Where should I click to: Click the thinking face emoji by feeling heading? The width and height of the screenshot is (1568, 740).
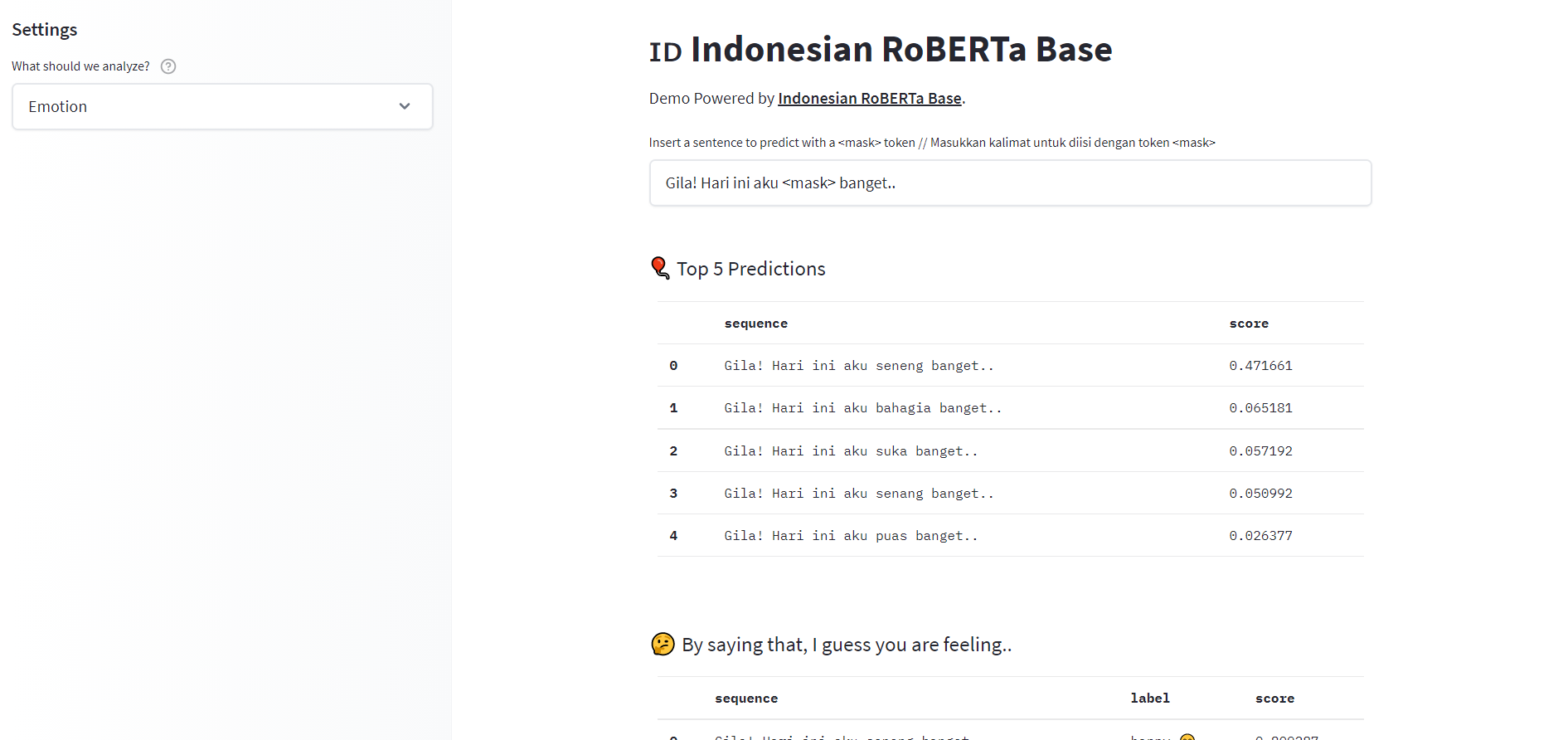click(663, 644)
